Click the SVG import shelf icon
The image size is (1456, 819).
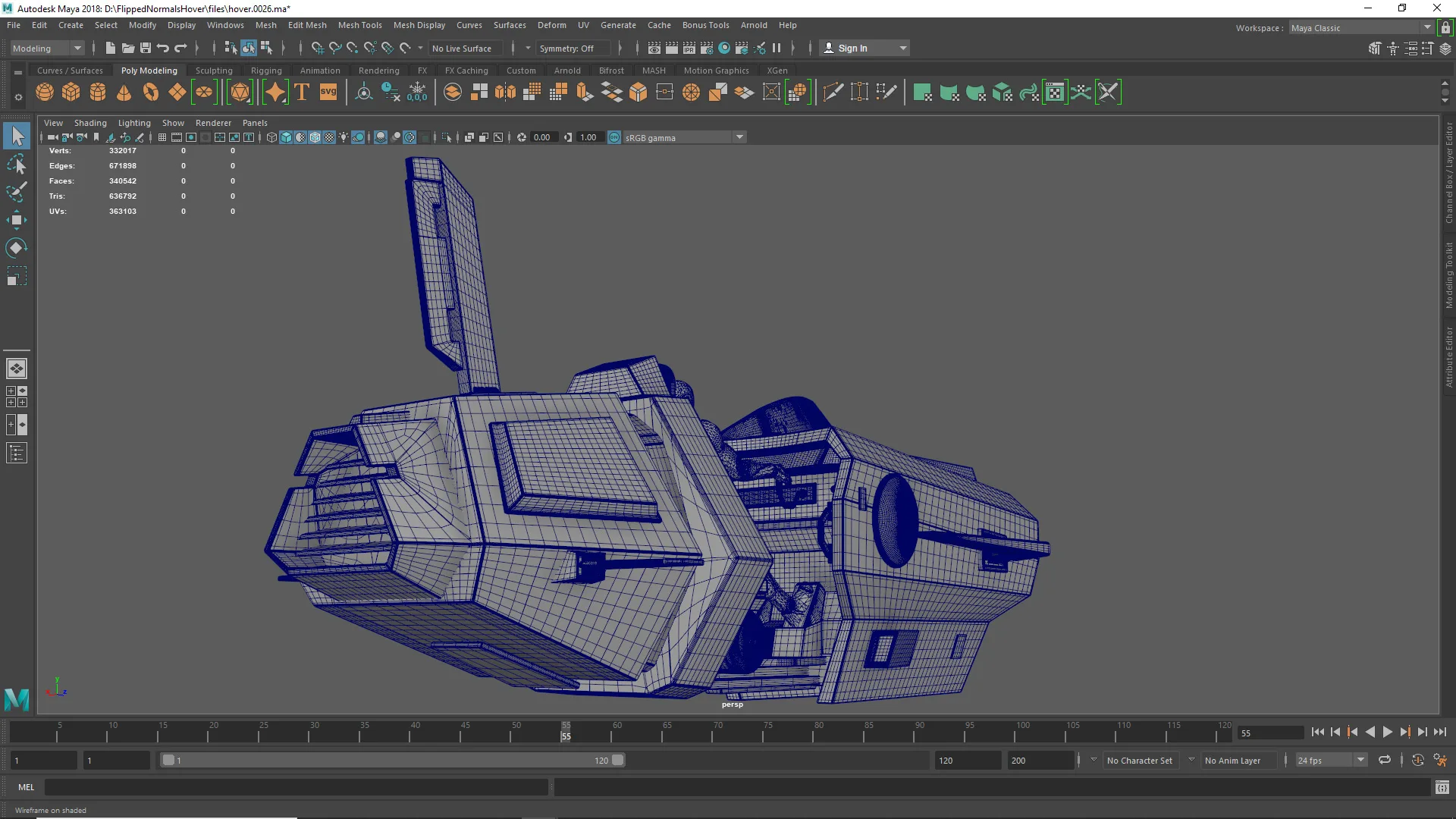point(328,93)
